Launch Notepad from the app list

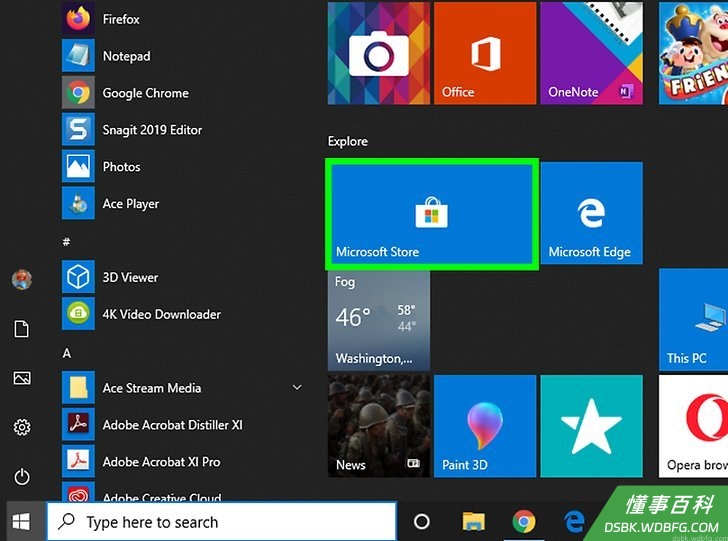click(126, 56)
